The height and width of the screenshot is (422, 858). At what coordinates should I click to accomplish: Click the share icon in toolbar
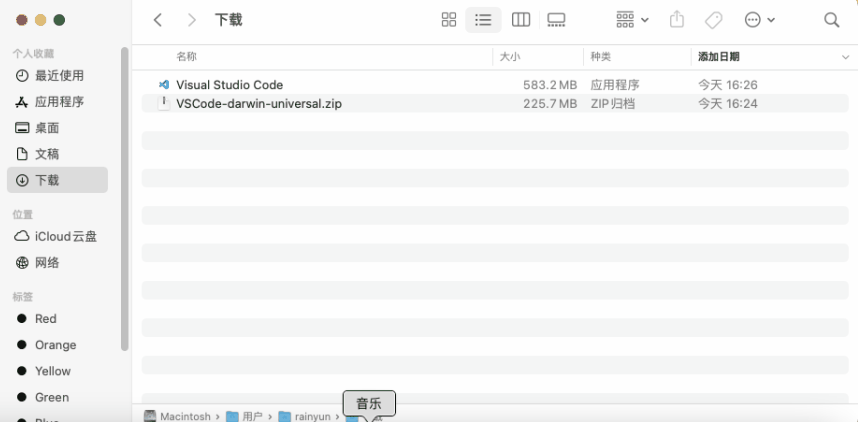677,20
